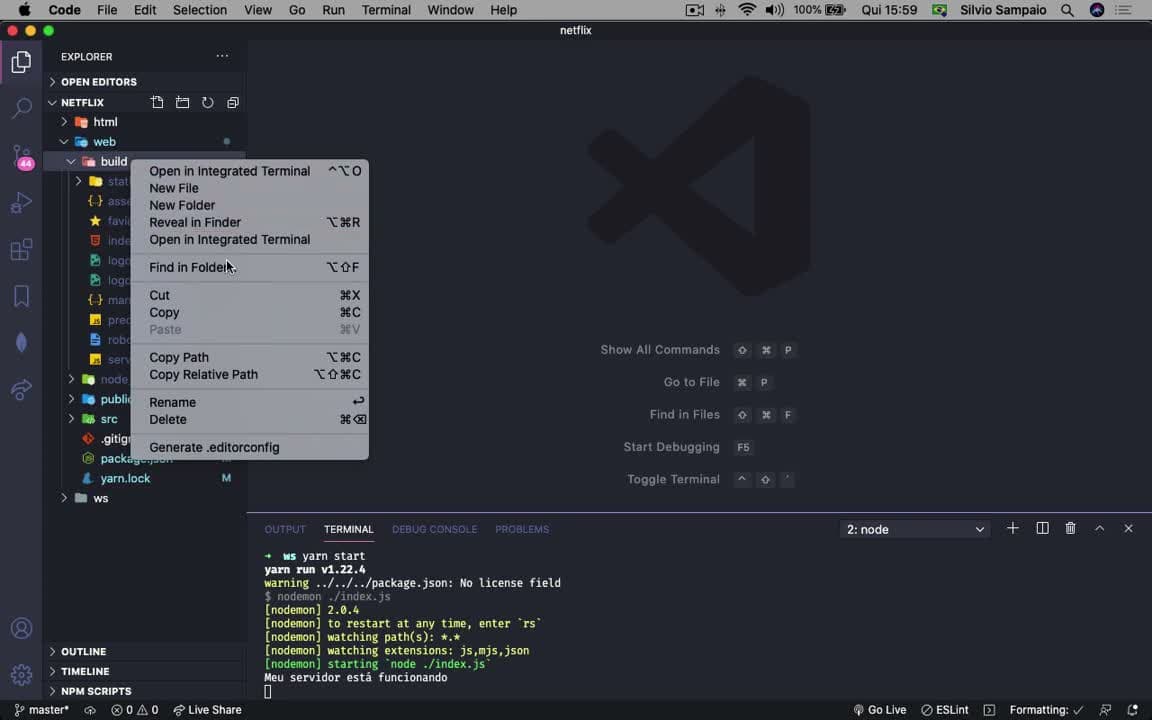Viewport: 1152px width, 720px height.
Task: Open the Explorer view in activity bar
Action: click(x=21, y=62)
